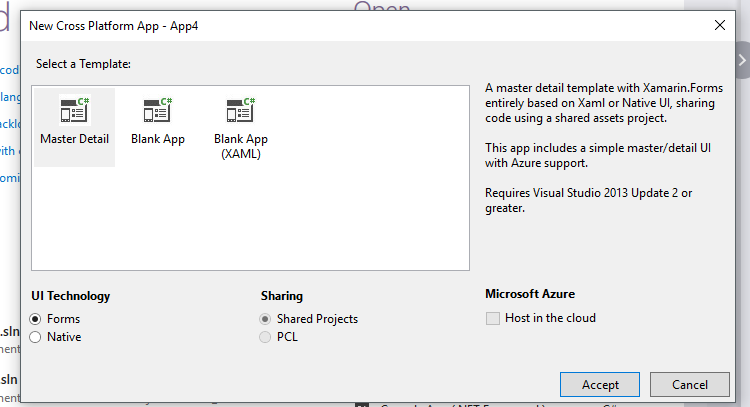Enable Host in the cloud checkbox
The image size is (750, 407).
493,319
